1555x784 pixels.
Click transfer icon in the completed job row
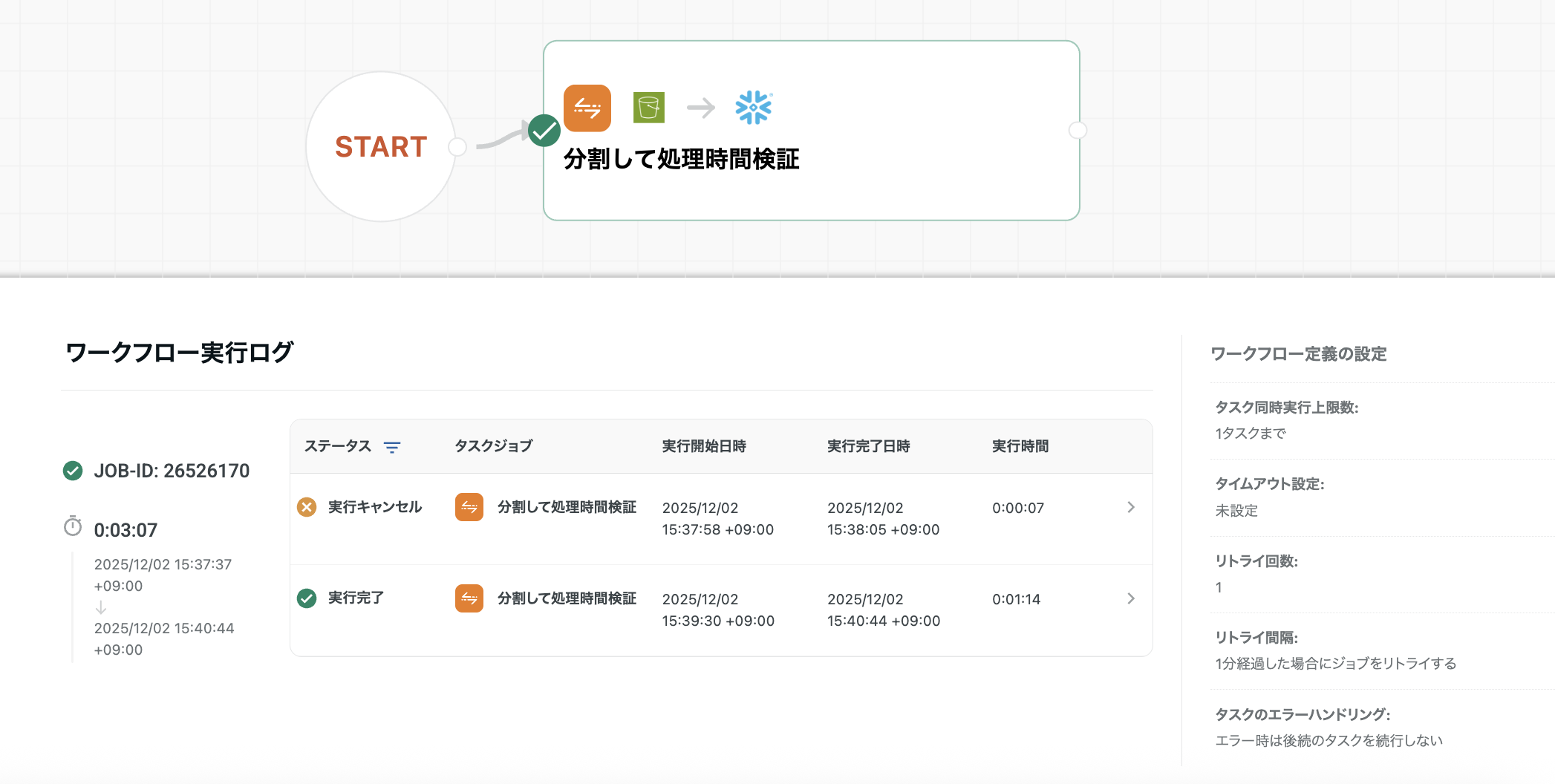469,598
